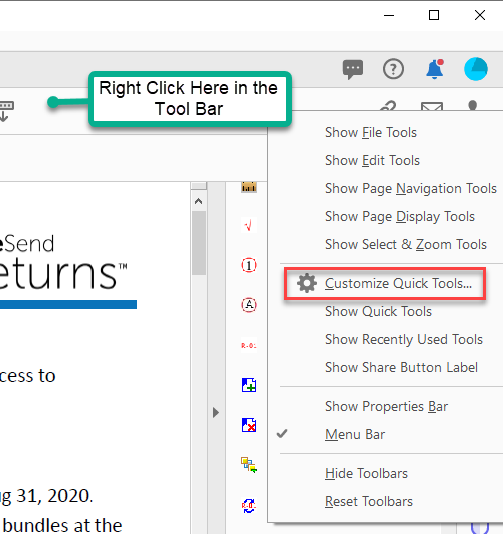The width and height of the screenshot is (503, 534).
Task: Click the ruler measurement icon
Action: point(249,187)
